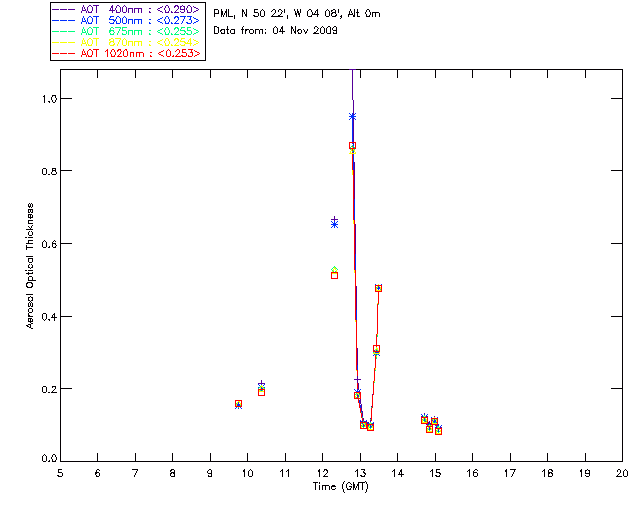The height and width of the screenshot is (512, 640).
Task: Click the first data marker at time 14.7
Action: coord(424,420)
